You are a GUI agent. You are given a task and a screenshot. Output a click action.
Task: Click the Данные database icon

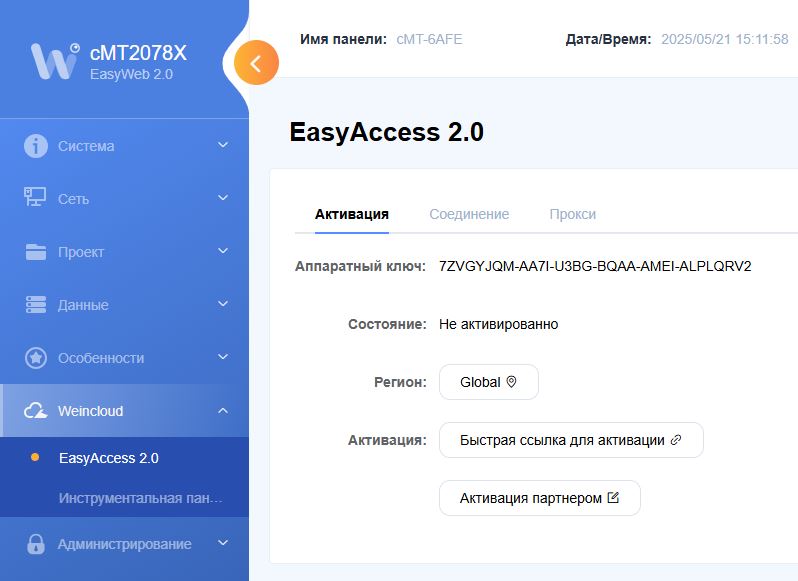coord(36,305)
